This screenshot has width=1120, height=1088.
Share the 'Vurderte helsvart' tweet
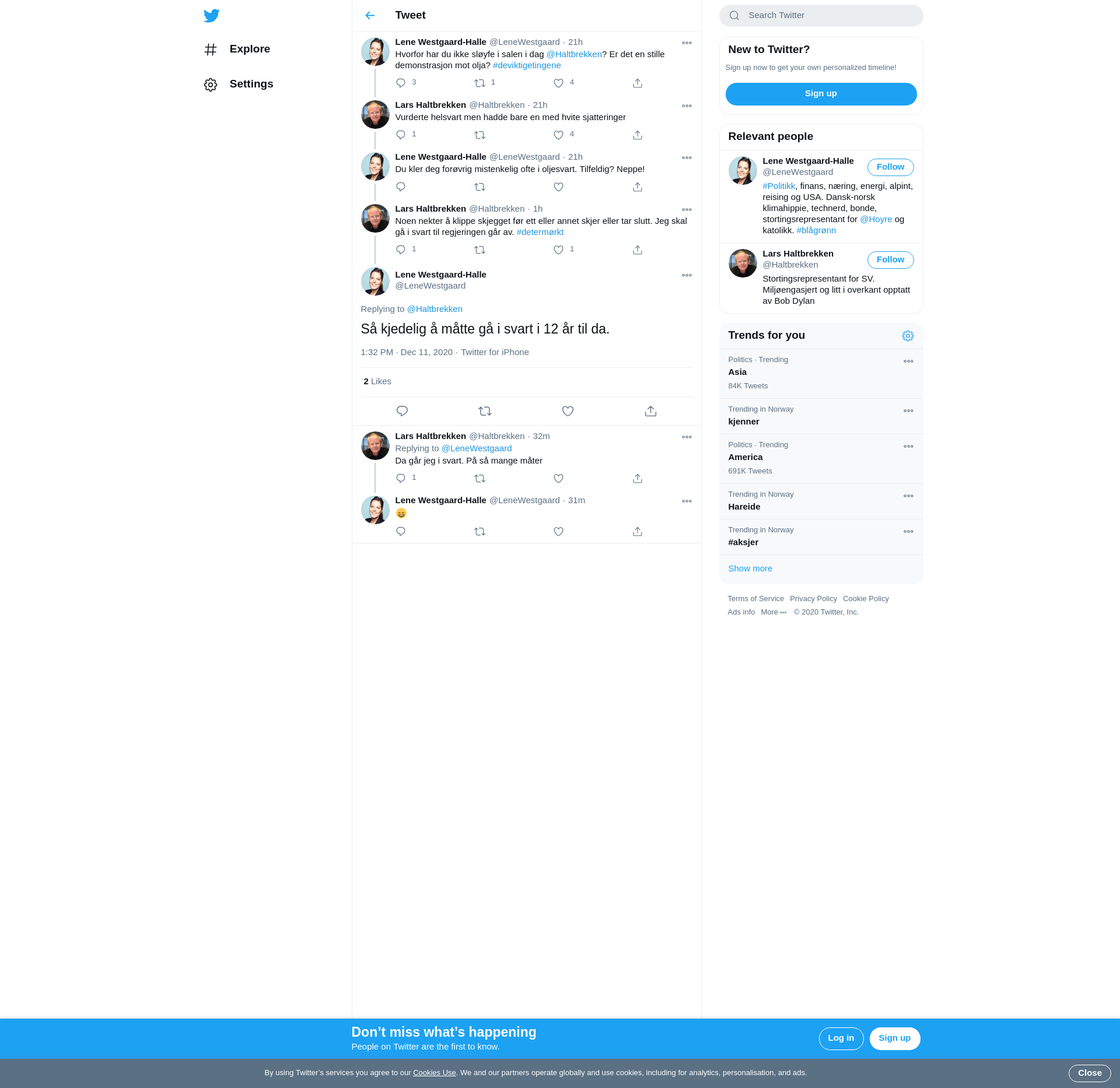click(x=638, y=135)
